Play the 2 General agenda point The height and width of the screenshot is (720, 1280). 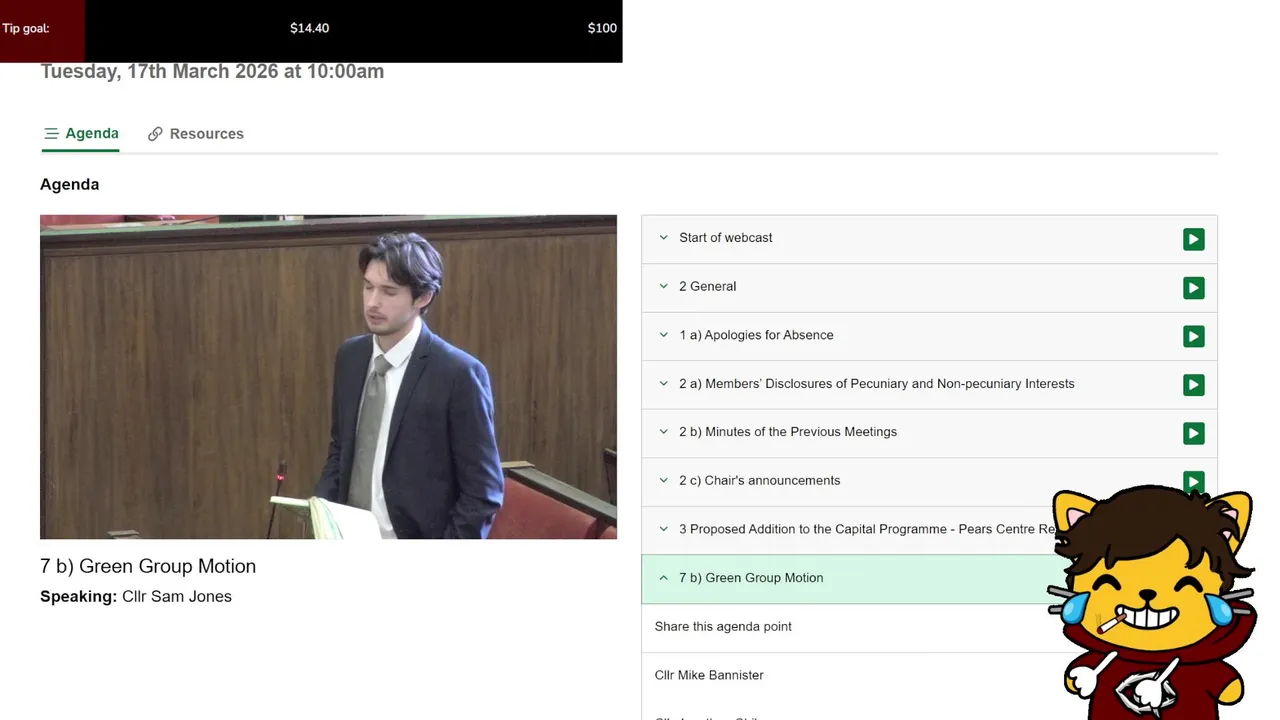[1193, 288]
